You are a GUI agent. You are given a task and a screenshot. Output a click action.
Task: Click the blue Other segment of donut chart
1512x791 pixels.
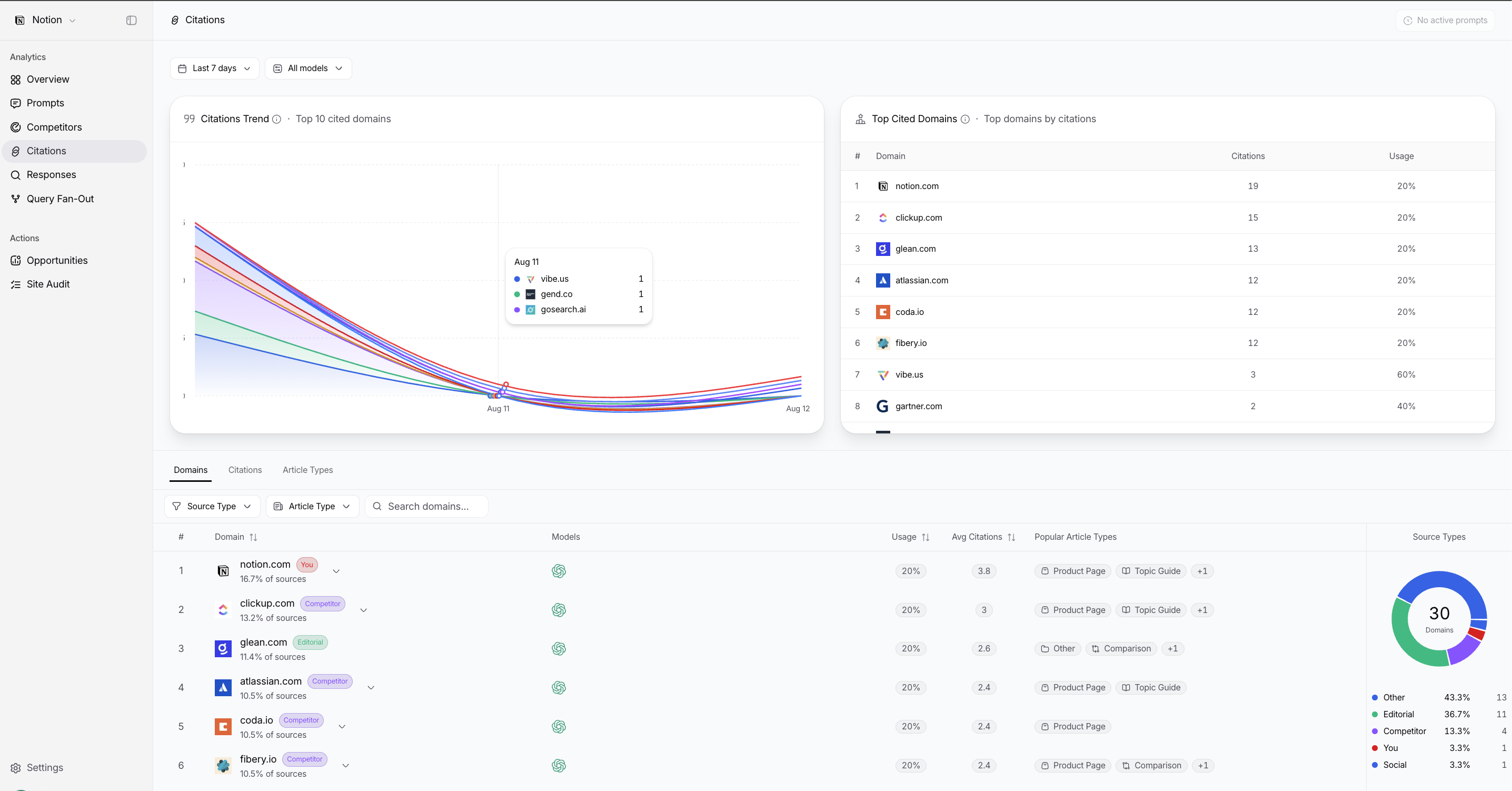click(1450, 590)
